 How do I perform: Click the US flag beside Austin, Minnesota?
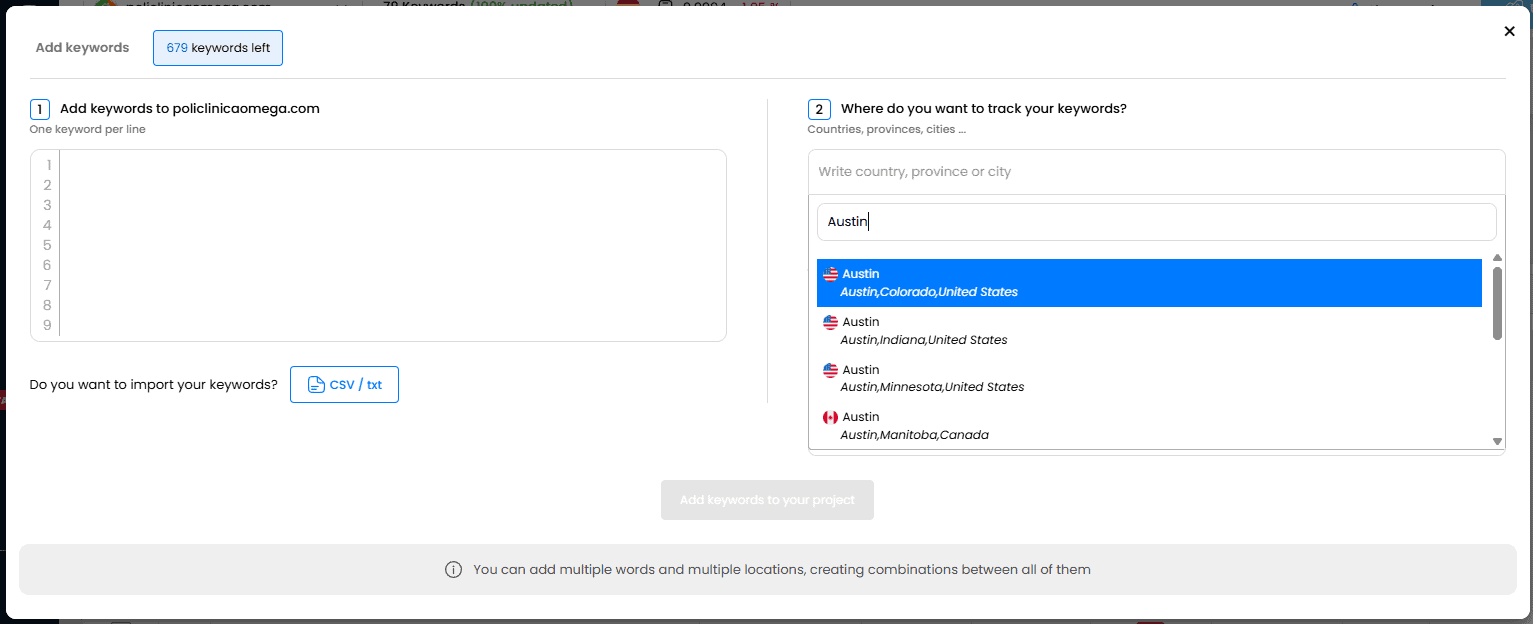coord(830,370)
